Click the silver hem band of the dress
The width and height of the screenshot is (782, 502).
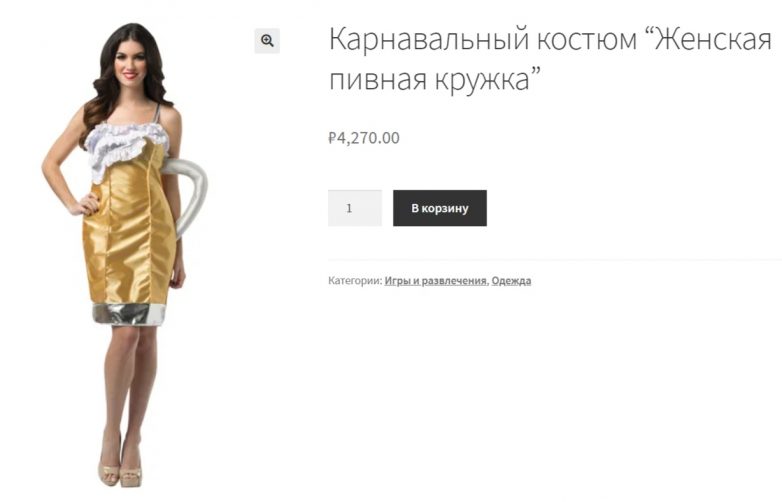129,314
